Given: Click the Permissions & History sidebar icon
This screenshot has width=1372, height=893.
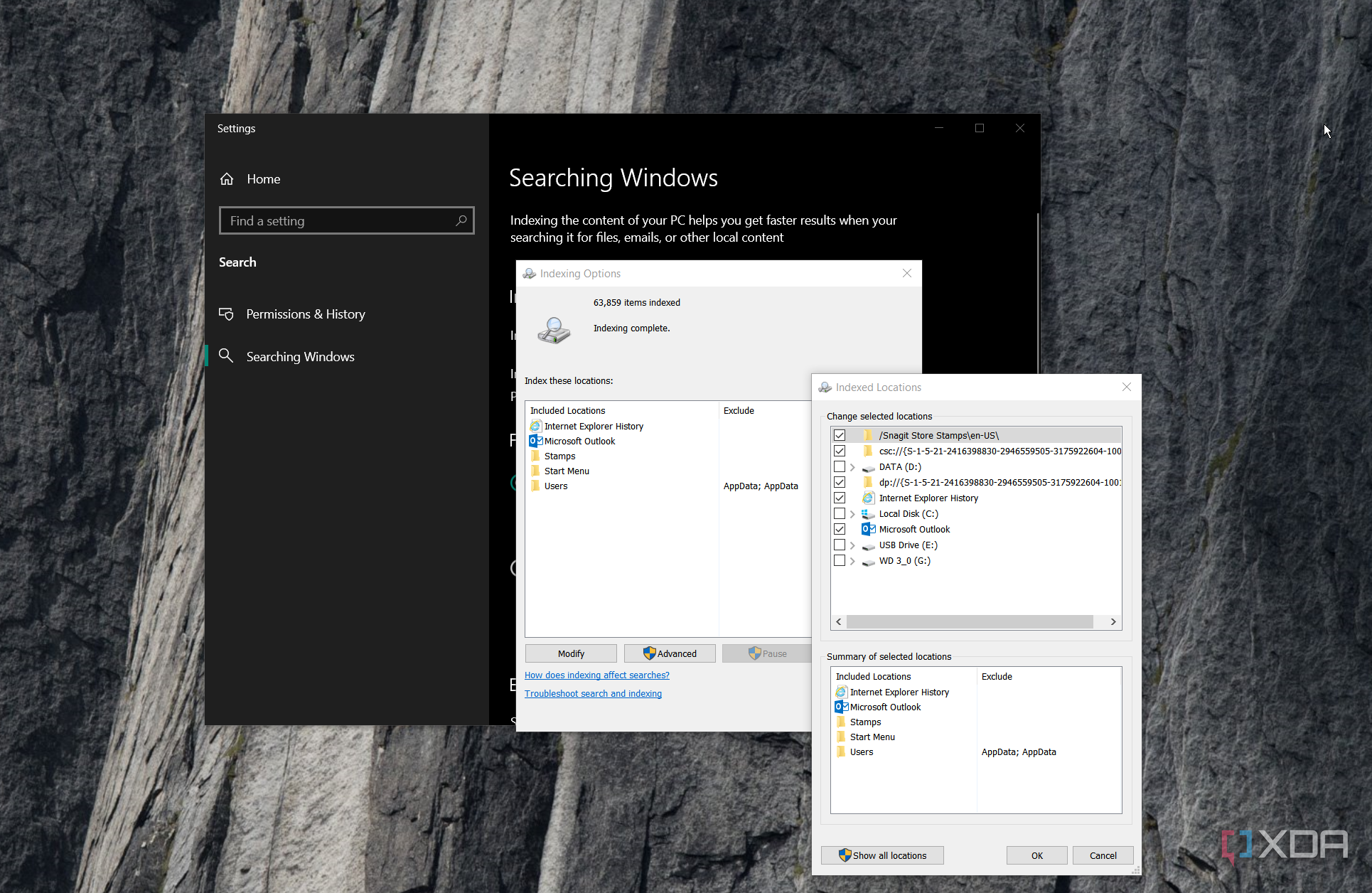Looking at the screenshot, I should click(226, 314).
